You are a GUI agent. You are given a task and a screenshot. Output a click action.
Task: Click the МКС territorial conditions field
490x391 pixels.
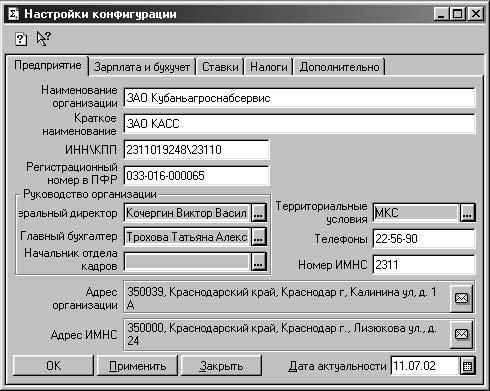[x=416, y=213]
